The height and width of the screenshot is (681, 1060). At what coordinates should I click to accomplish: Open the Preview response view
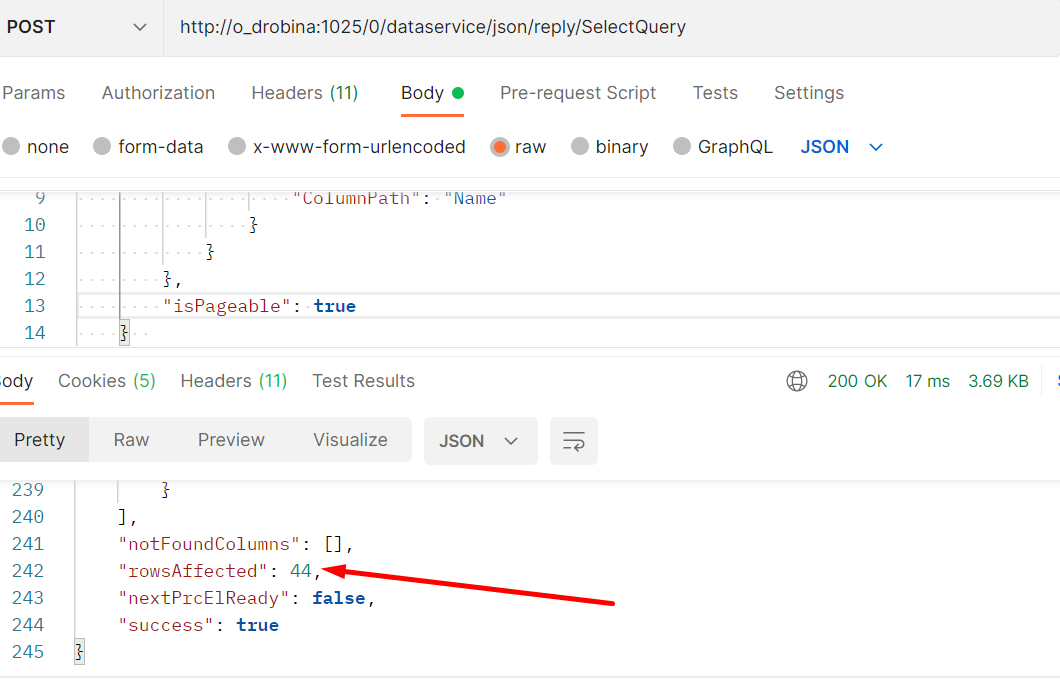pos(231,439)
